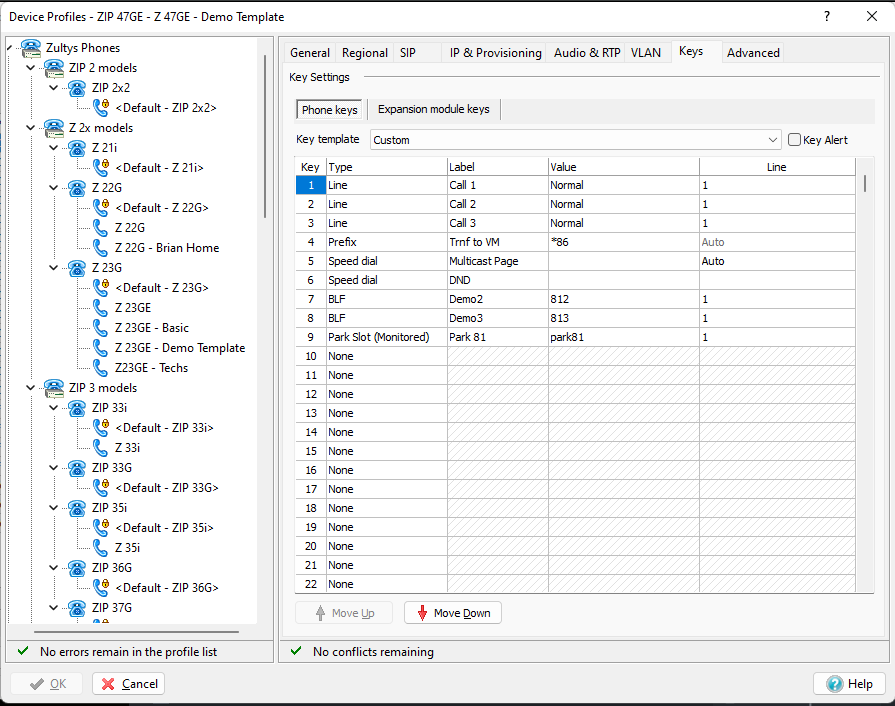The height and width of the screenshot is (706, 895).
Task: Collapse the Z 23G tree branch
Action: [54, 268]
